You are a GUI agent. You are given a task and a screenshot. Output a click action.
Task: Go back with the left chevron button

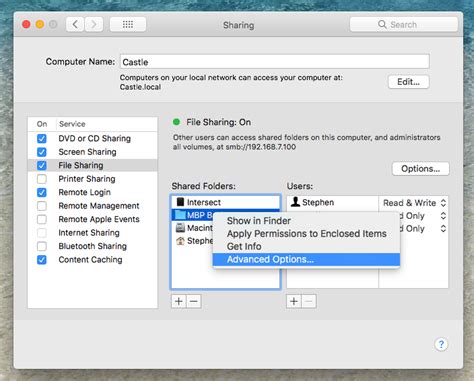[x=75, y=24]
